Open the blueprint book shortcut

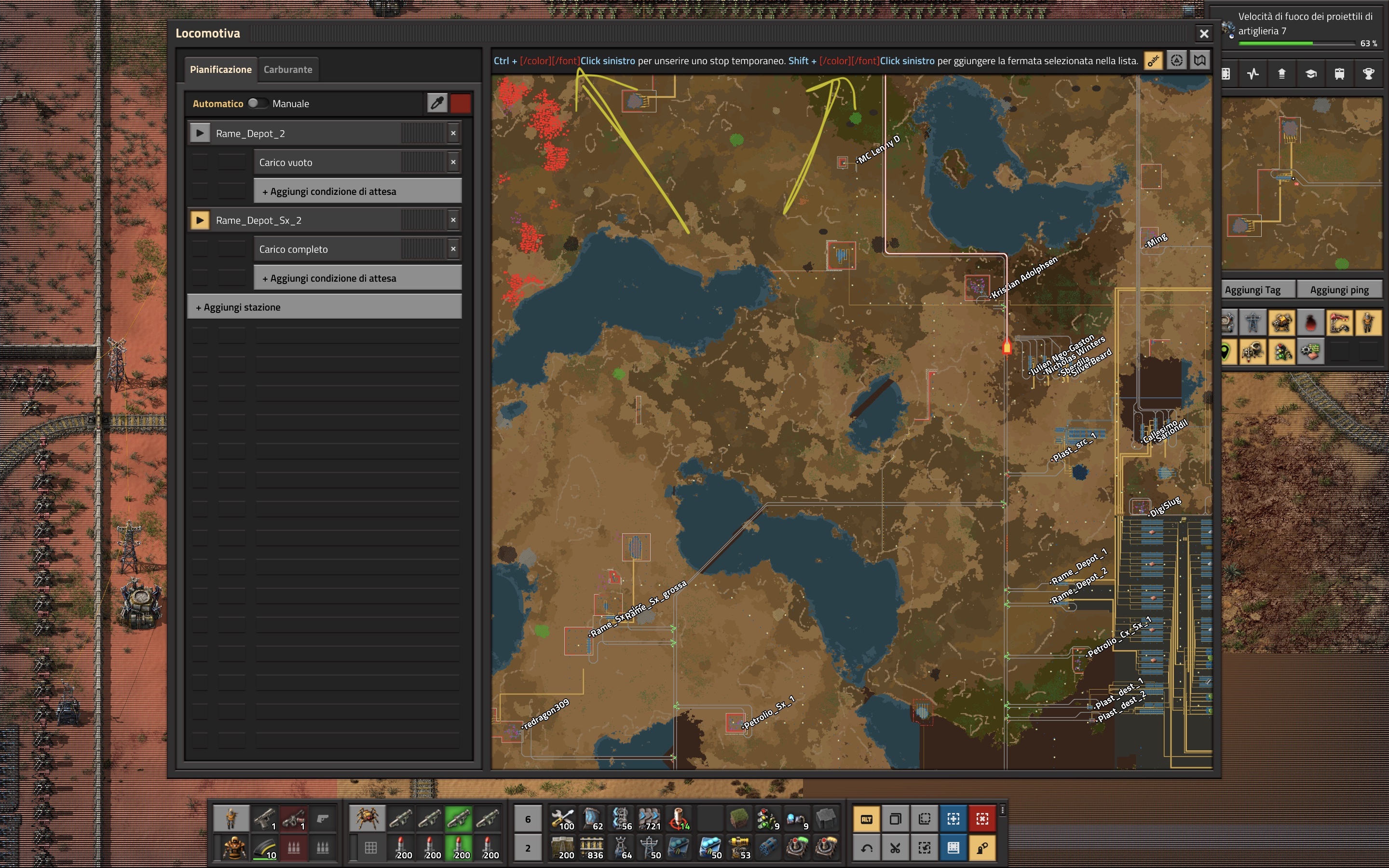(953, 847)
